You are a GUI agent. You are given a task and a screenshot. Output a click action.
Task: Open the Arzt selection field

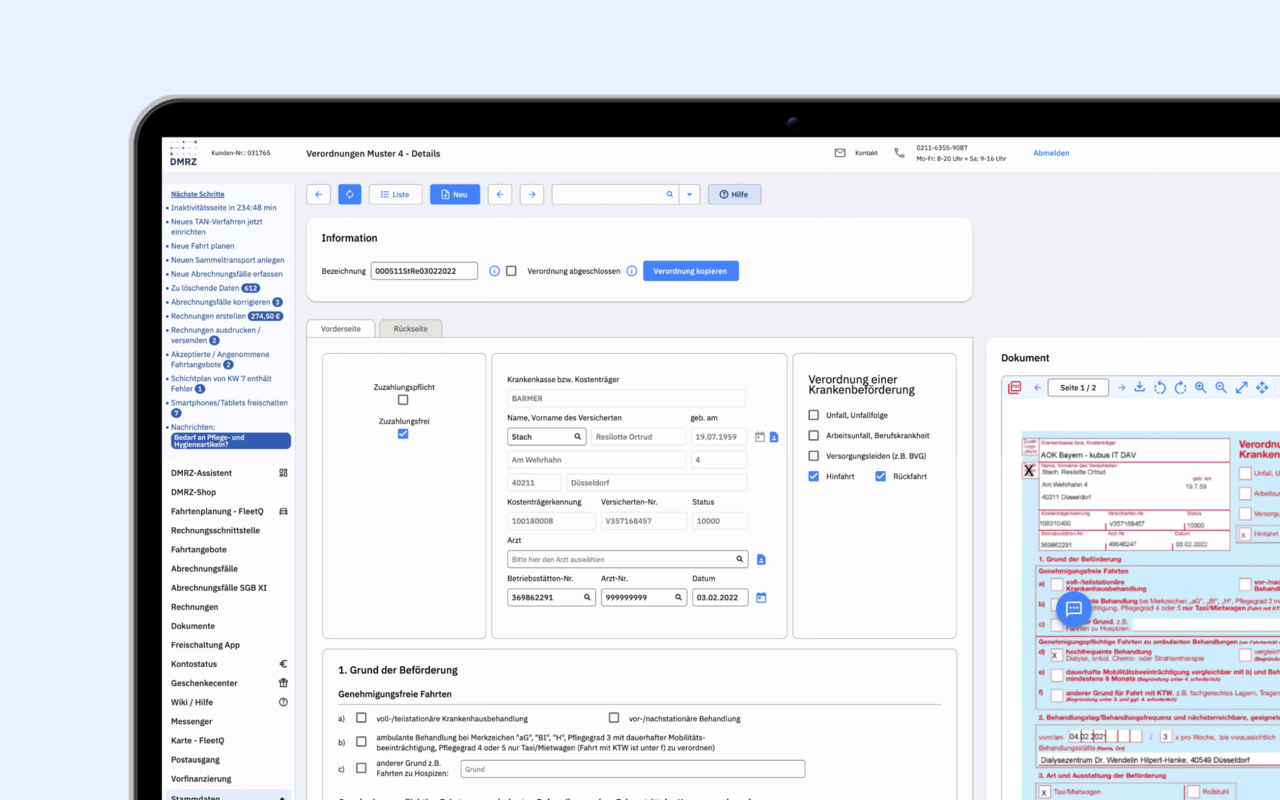click(x=627, y=559)
